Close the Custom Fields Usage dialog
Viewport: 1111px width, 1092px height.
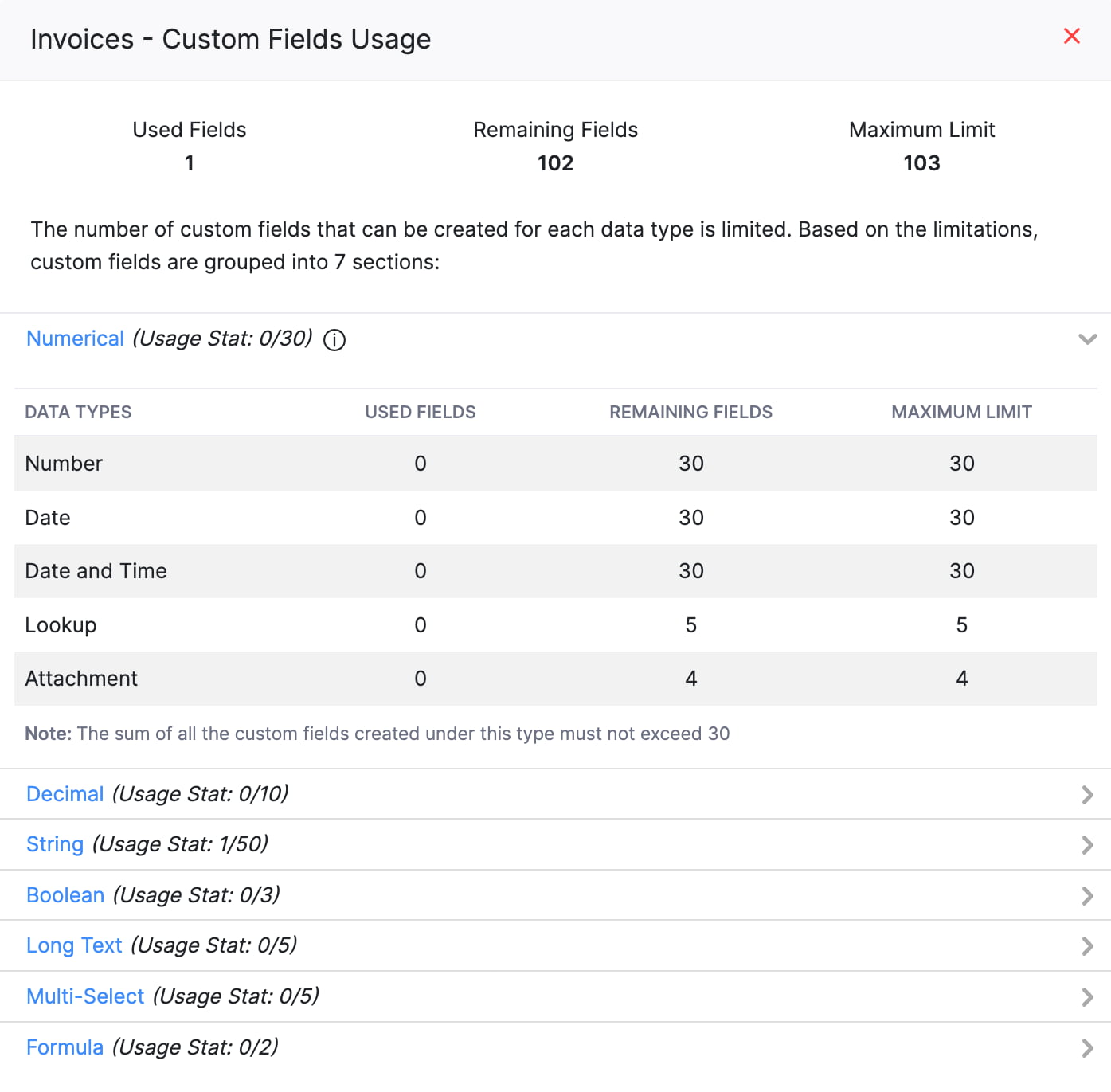click(x=1071, y=37)
